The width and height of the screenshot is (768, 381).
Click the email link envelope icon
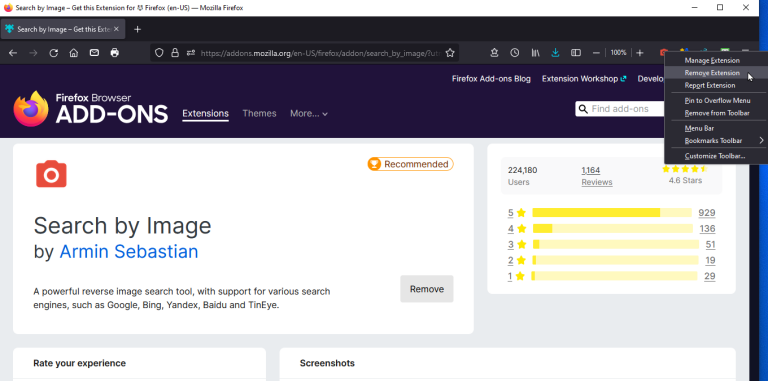[x=95, y=53]
